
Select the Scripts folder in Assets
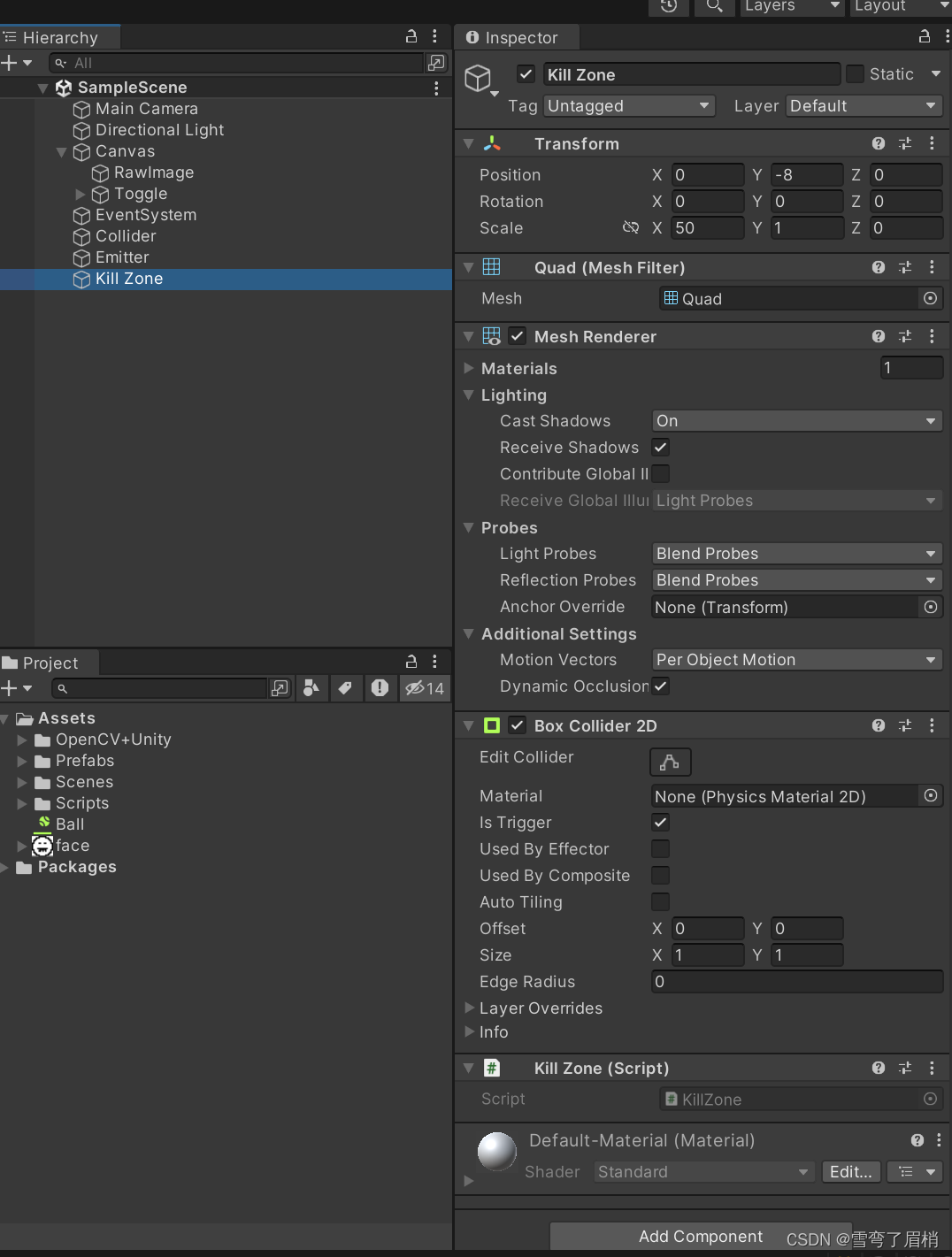click(x=82, y=803)
